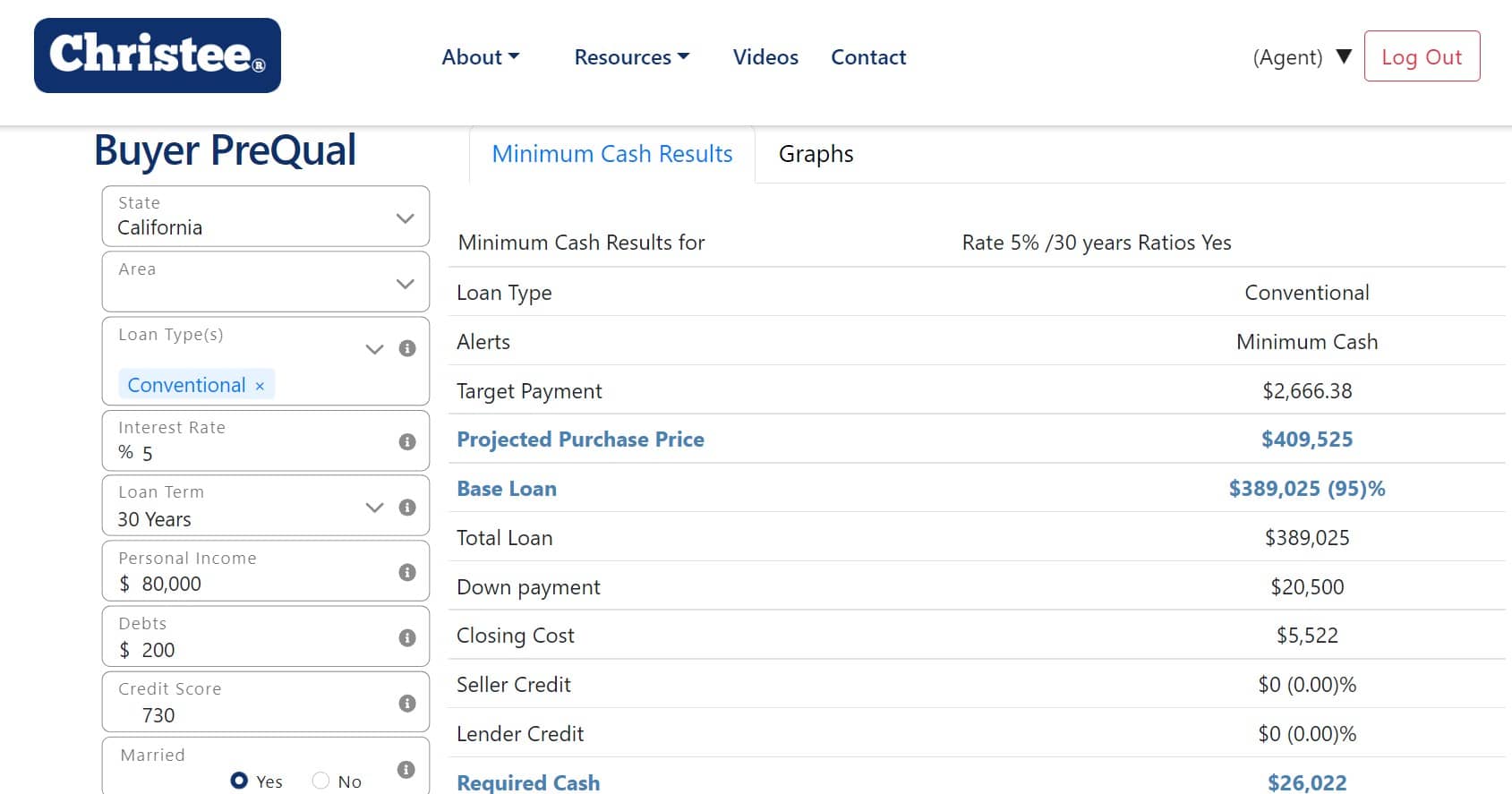Click the Christee logo

coord(158,55)
